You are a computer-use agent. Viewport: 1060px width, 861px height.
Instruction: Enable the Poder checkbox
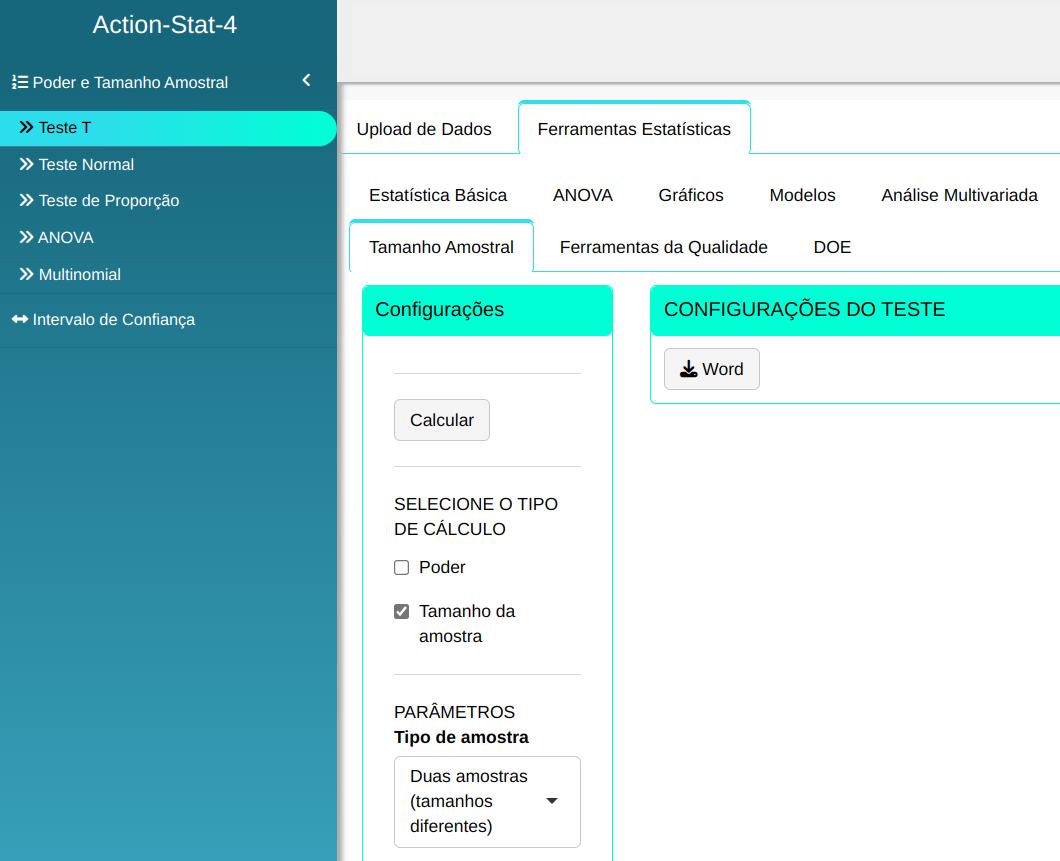click(x=402, y=568)
